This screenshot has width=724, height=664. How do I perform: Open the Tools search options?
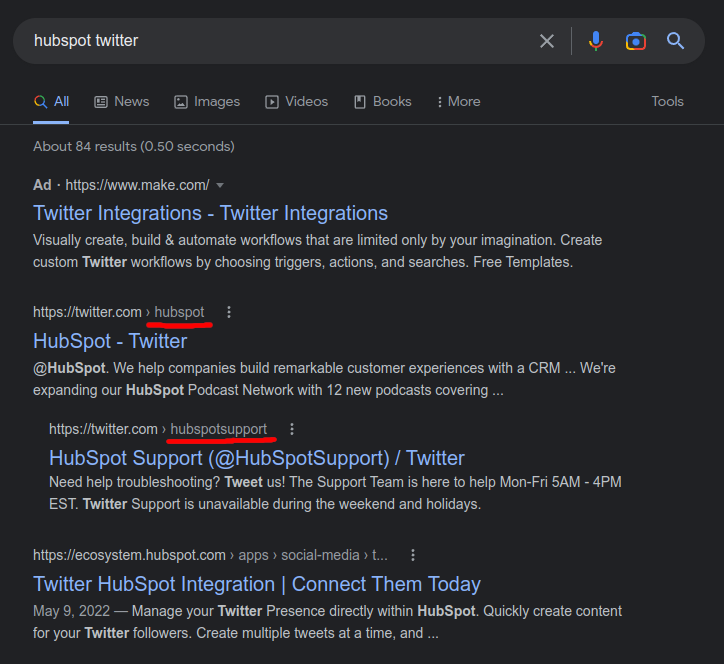pyautogui.click(x=667, y=102)
